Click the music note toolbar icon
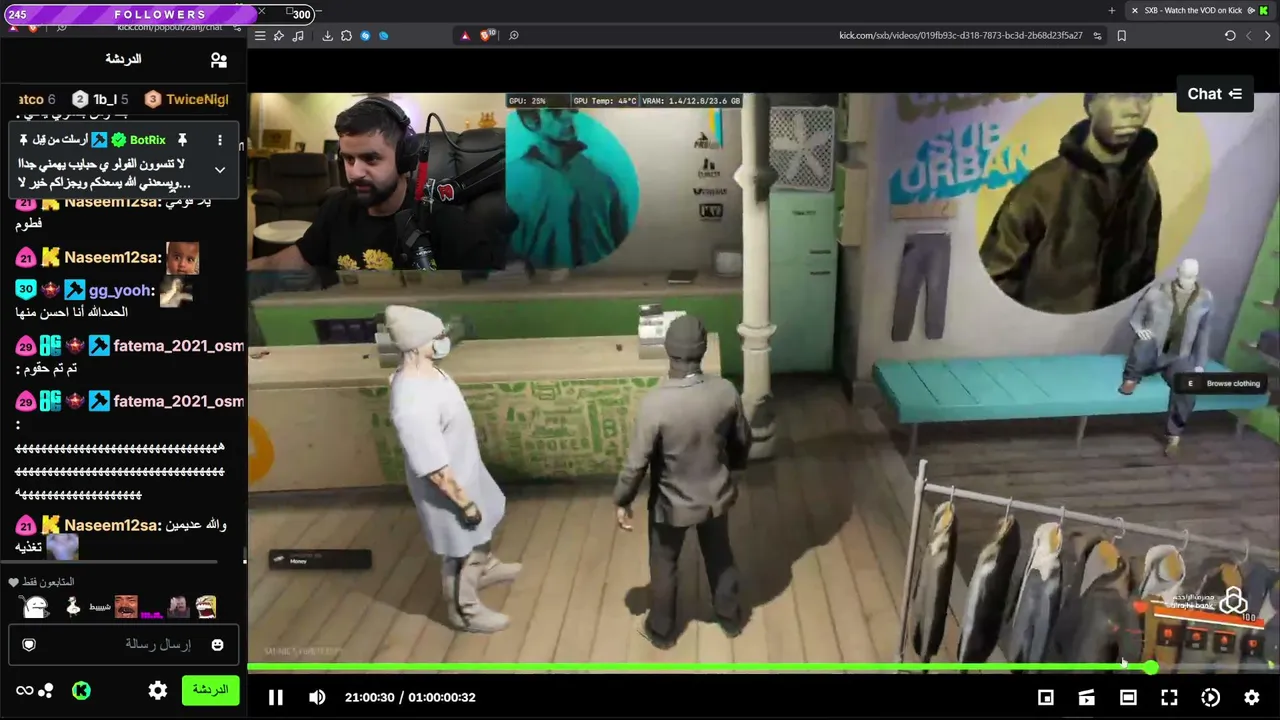Viewport: 1280px width, 720px height. pos(298,36)
